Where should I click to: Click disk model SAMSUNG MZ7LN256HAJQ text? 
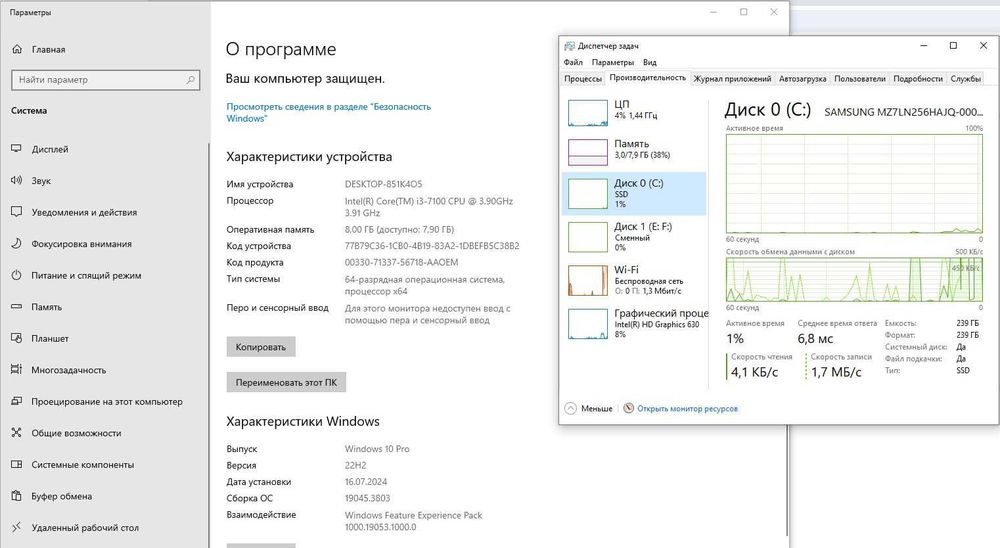(x=903, y=112)
